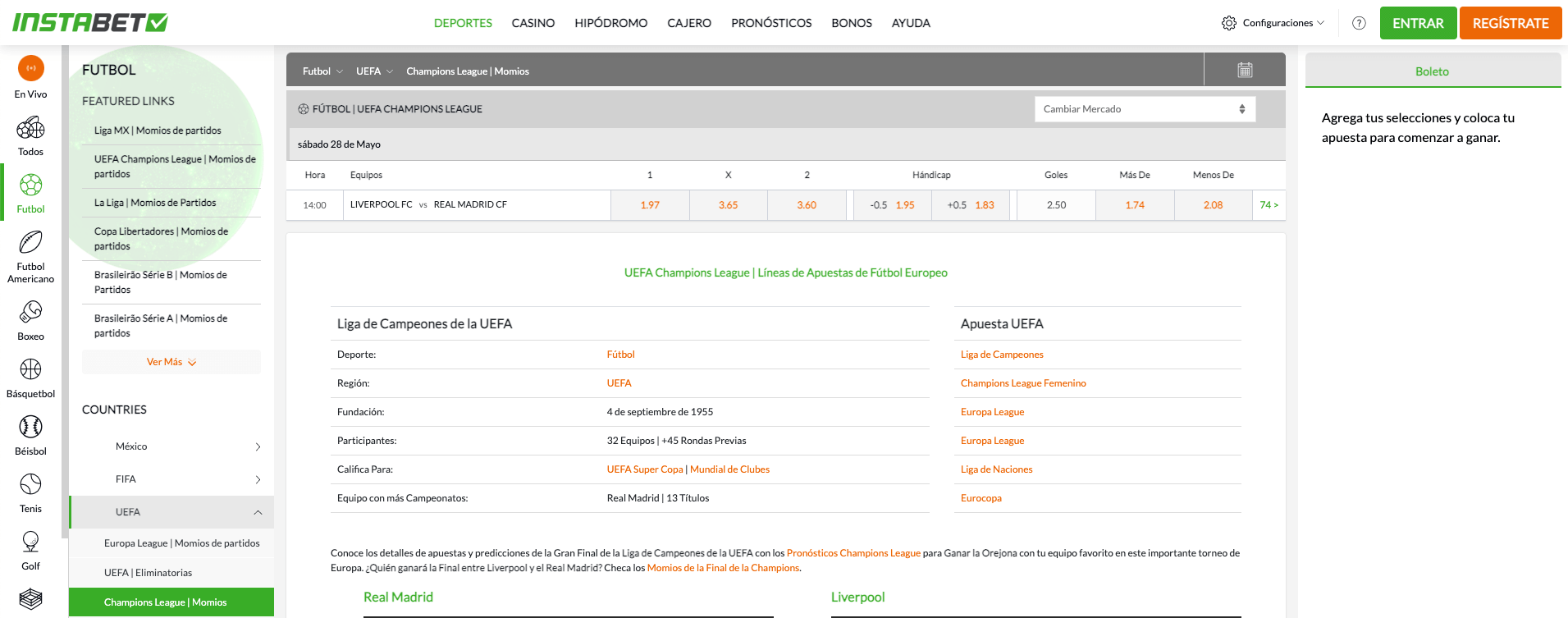Select the Boleto tab
Viewport: 1568px width, 618px height.
[1433, 71]
